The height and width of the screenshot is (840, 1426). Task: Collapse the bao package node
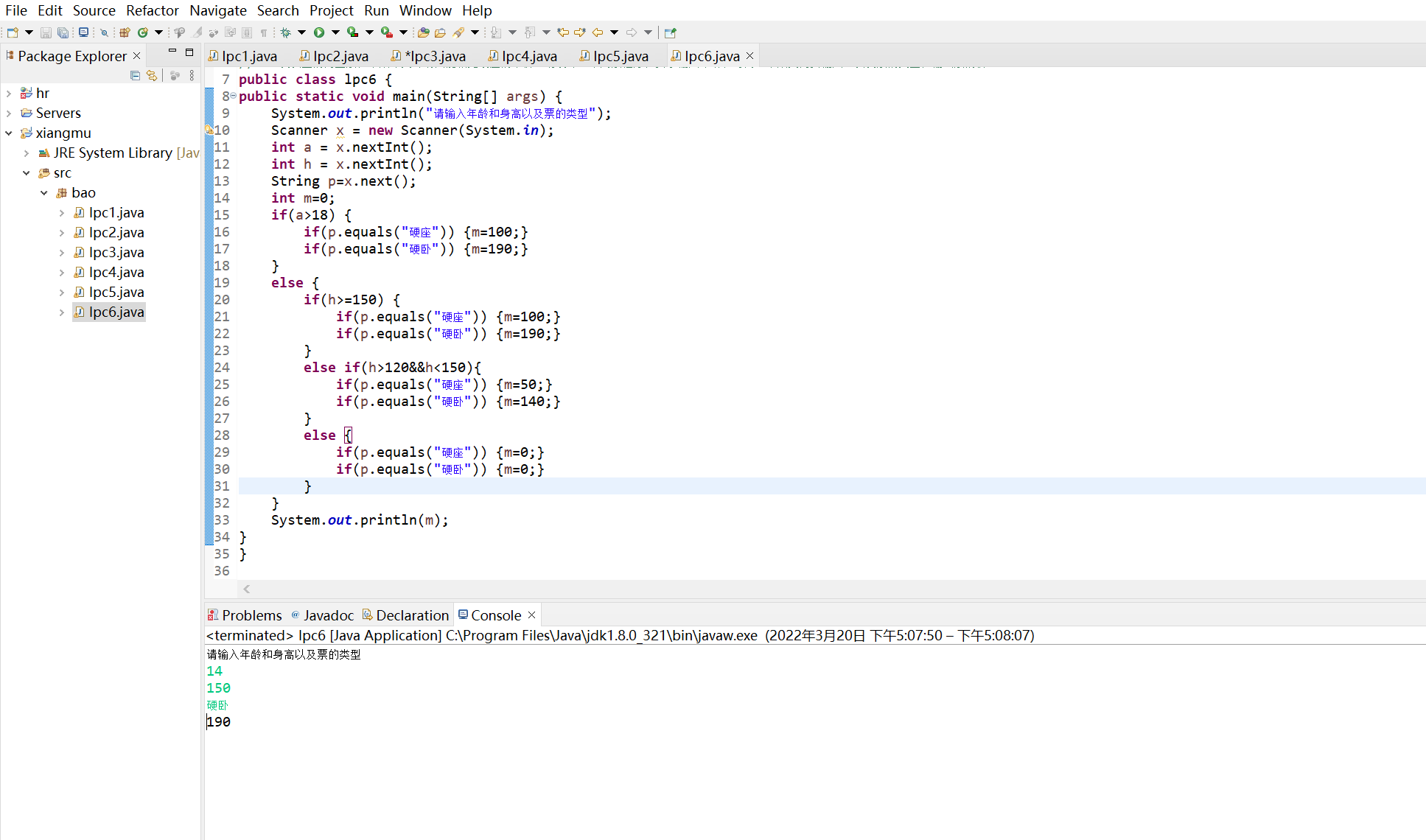(x=44, y=193)
